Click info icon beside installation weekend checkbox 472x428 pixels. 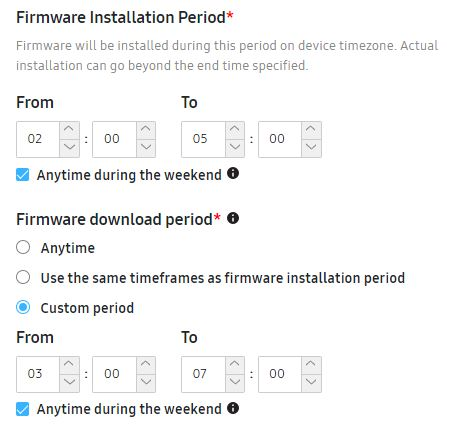(x=233, y=173)
